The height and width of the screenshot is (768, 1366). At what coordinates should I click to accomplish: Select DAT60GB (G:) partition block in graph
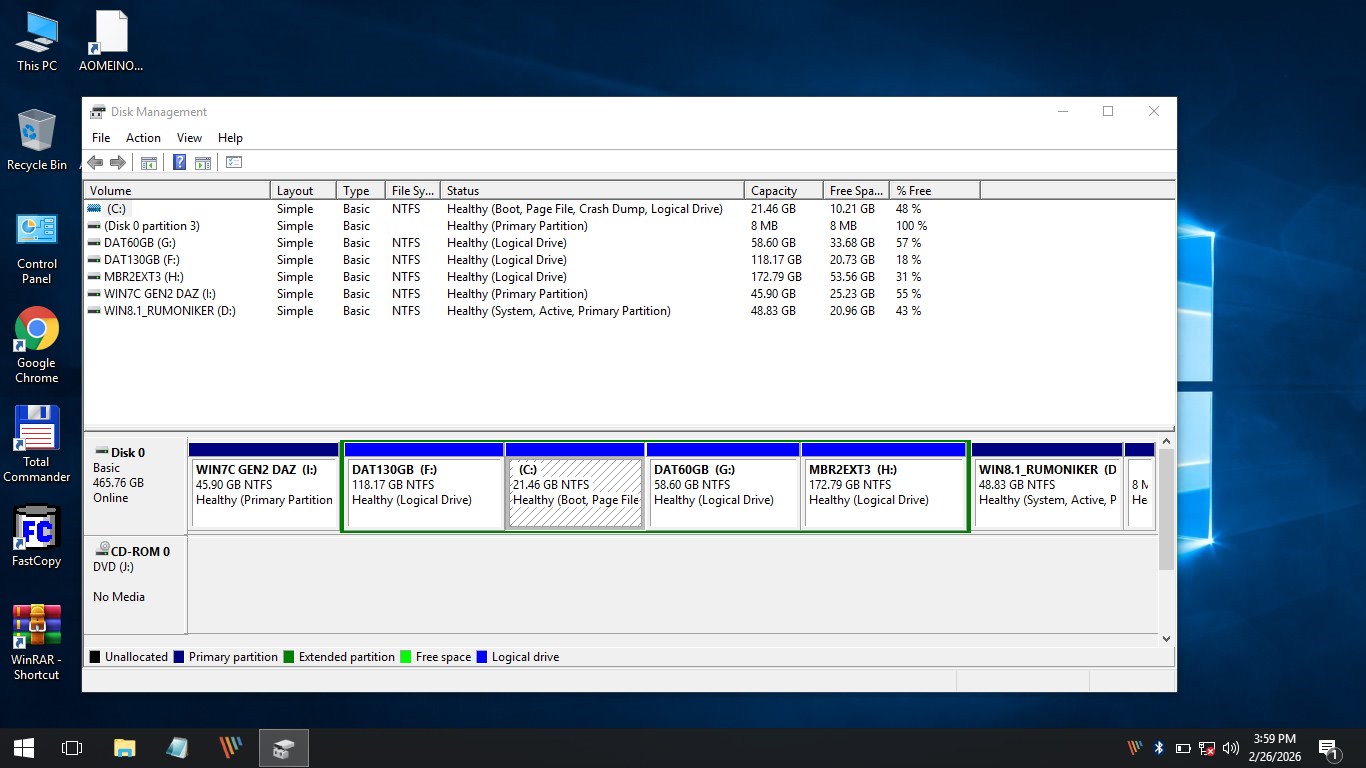[x=723, y=486]
